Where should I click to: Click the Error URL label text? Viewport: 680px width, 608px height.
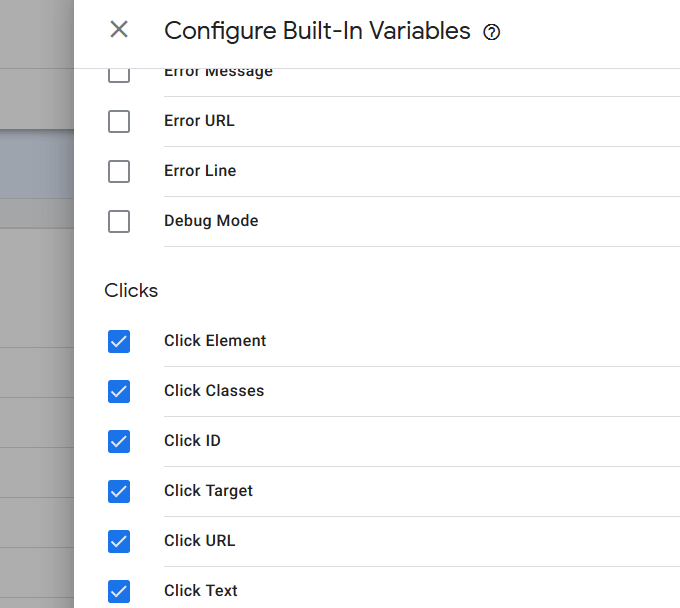point(199,121)
